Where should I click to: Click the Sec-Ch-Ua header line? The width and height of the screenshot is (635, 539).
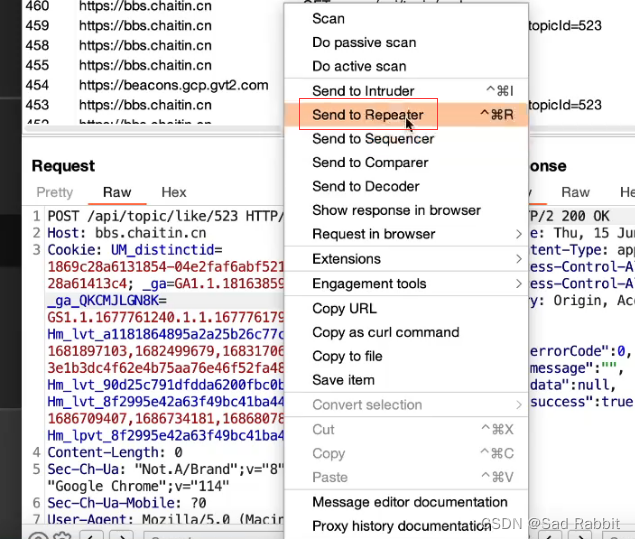coord(166,469)
